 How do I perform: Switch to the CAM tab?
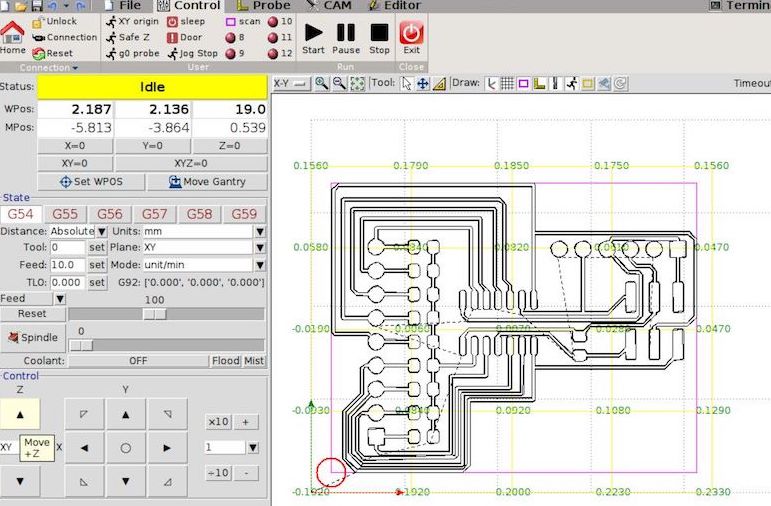[x=329, y=5]
